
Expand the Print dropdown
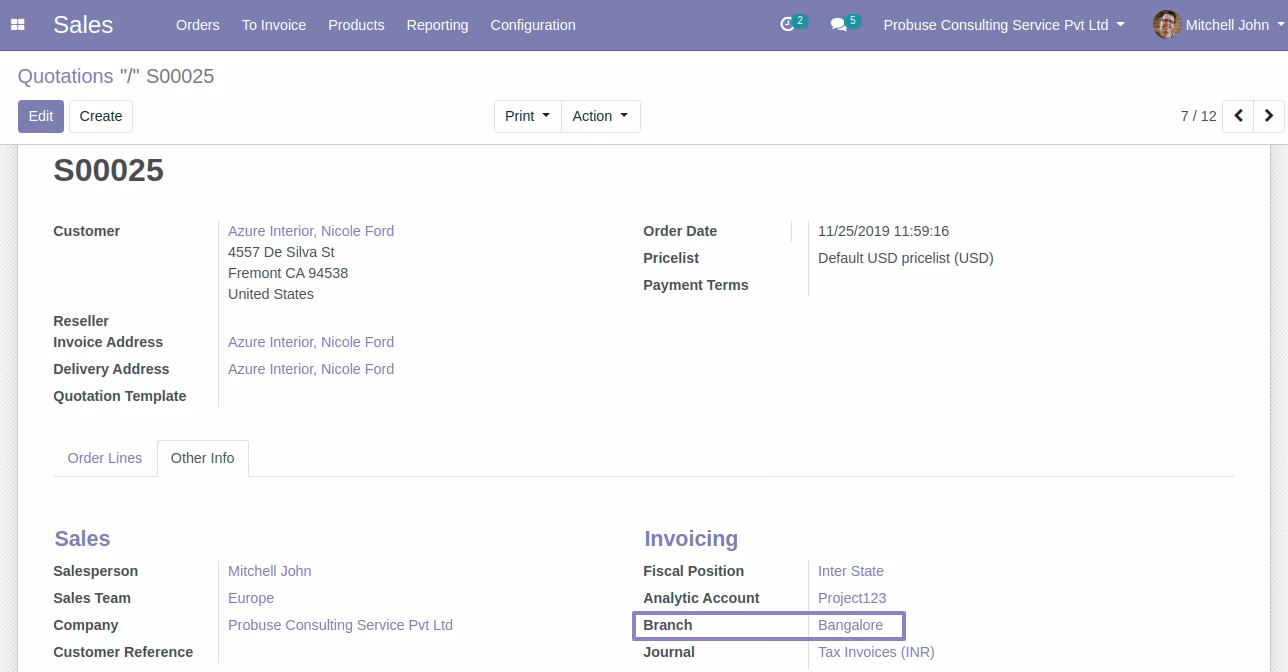click(x=528, y=116)
